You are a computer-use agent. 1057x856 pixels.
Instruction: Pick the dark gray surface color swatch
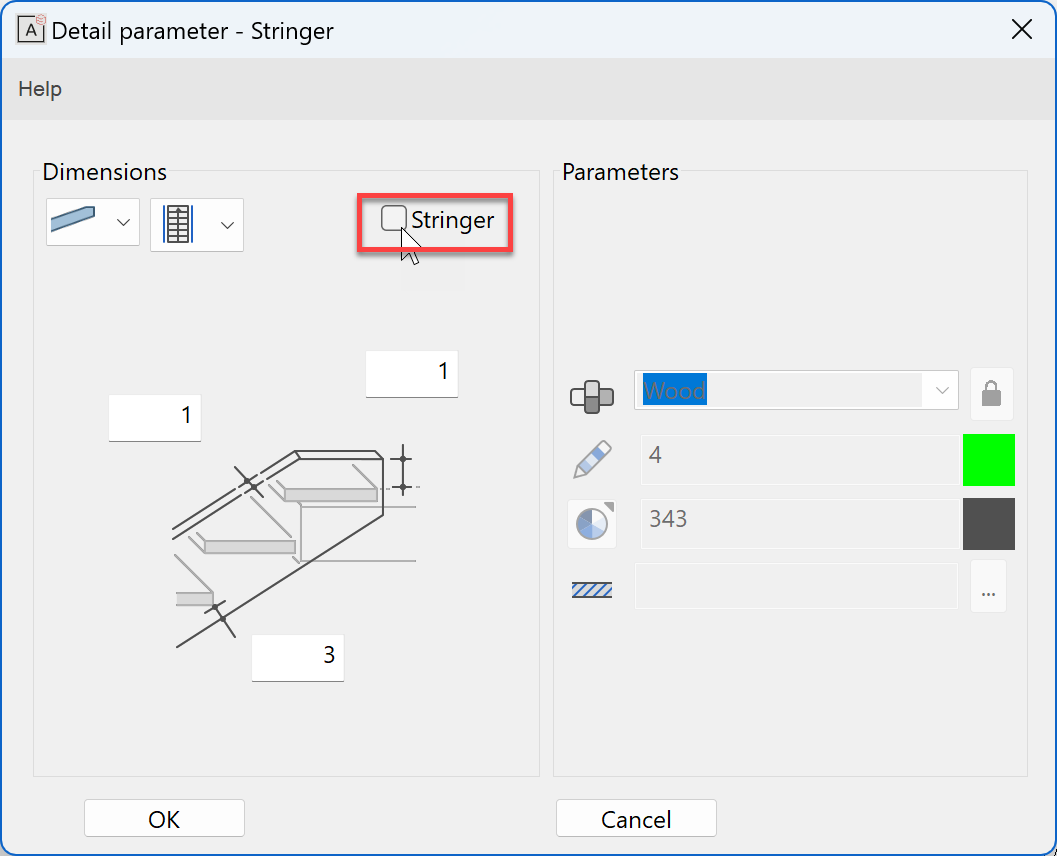(x=988, y=524)
